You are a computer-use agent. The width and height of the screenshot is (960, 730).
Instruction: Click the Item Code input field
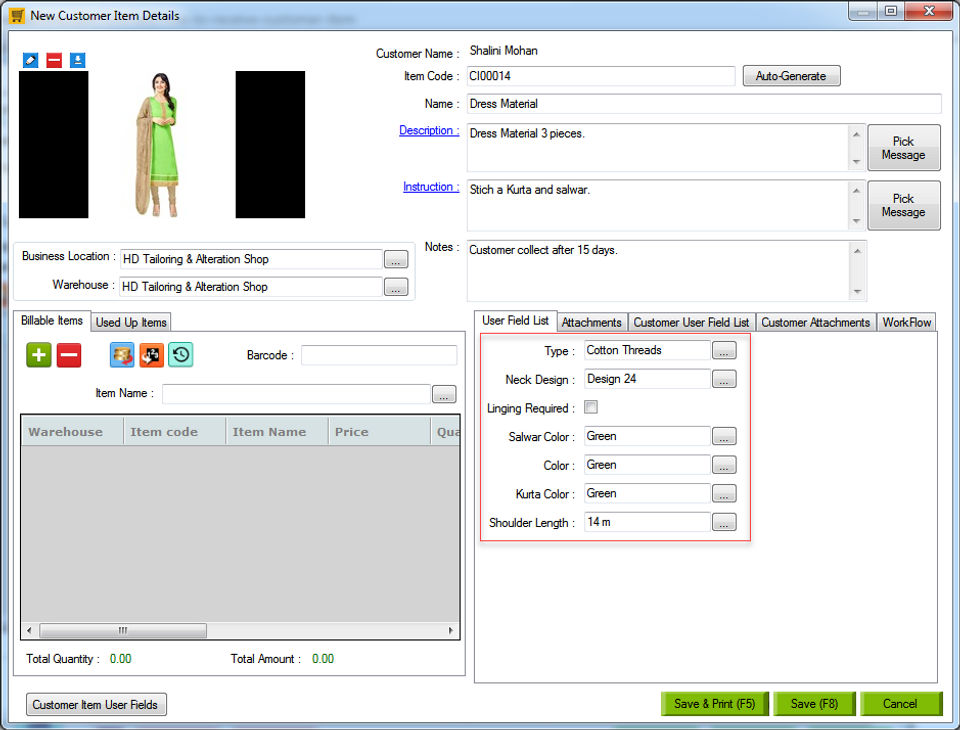(601, 76)
